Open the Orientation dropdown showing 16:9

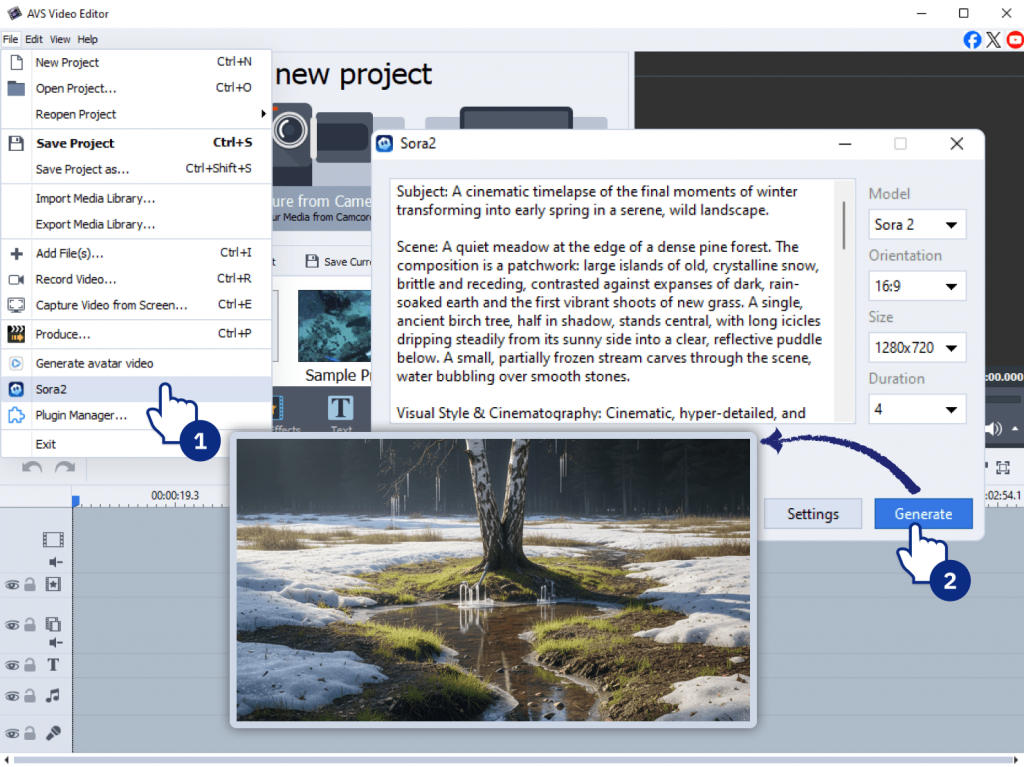click(x=916, y=286)
